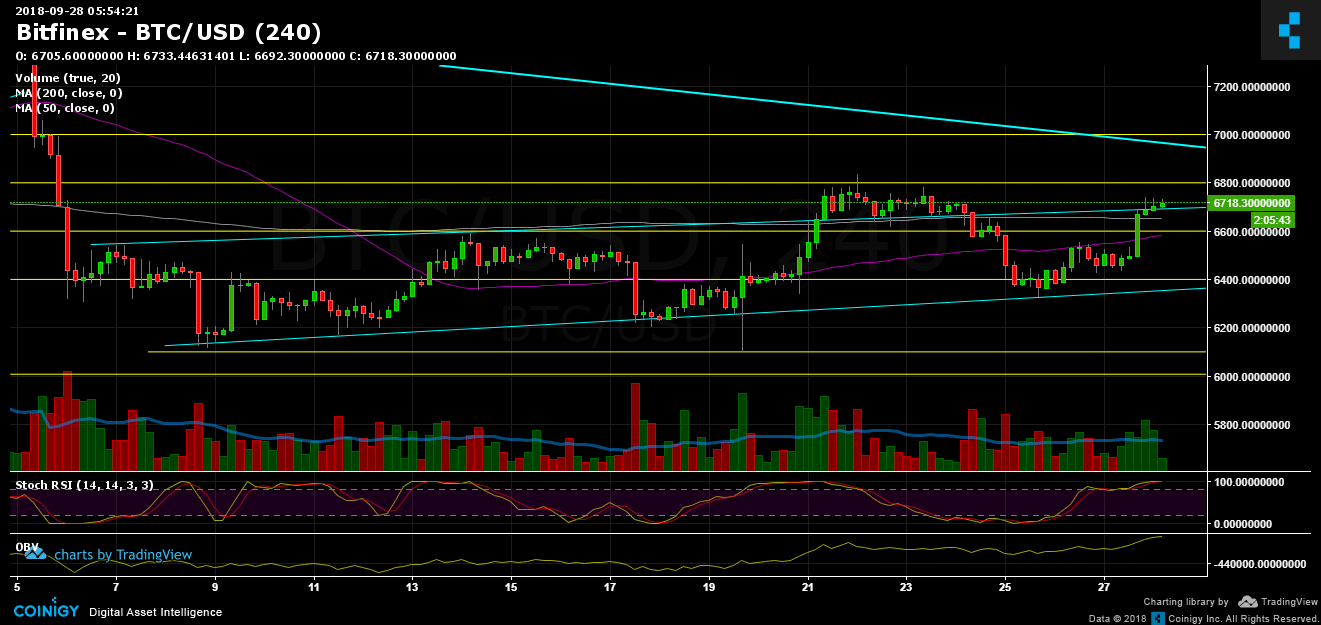This screenshot has width=1321, height=625.
Task: Click the small Coinigy icon in the copyright line
Action: [x=1158, y=619]
